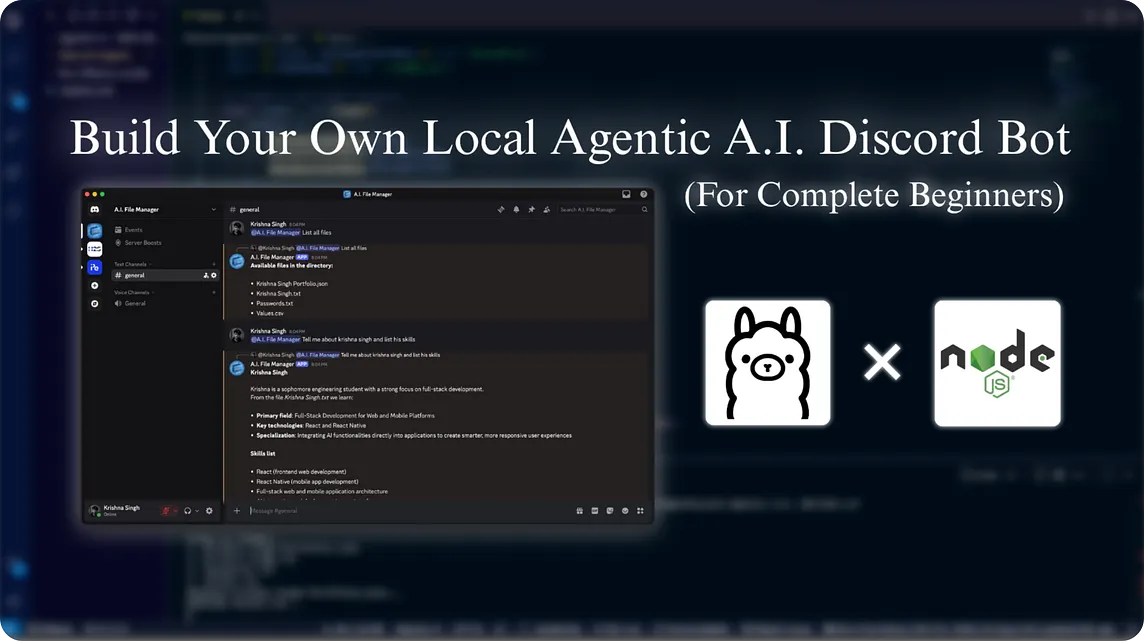Click @A.I. File Manager mention in 'Tell me about' message
Screen dimensions: 1144x641
coord(276,339)
